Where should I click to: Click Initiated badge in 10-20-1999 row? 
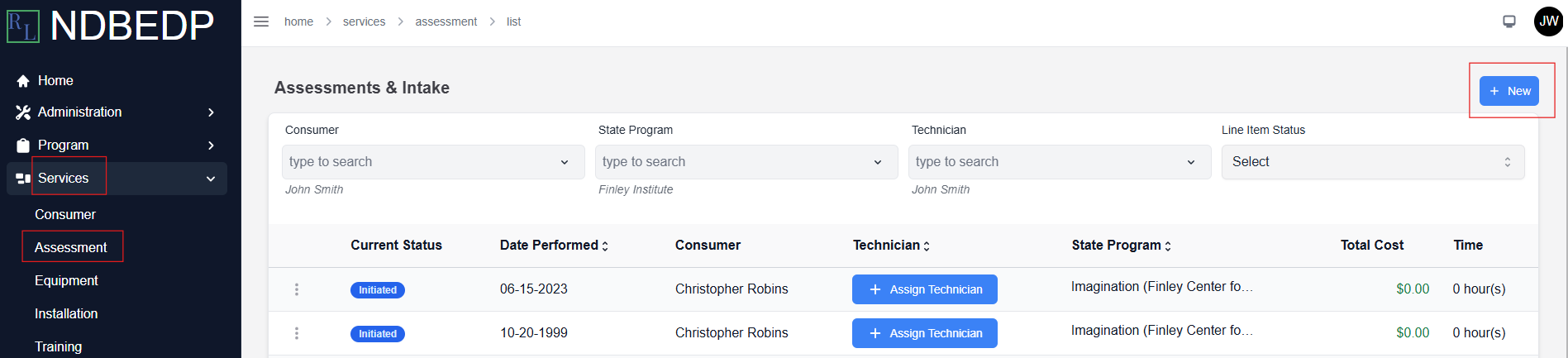click(x=378, y=334)
